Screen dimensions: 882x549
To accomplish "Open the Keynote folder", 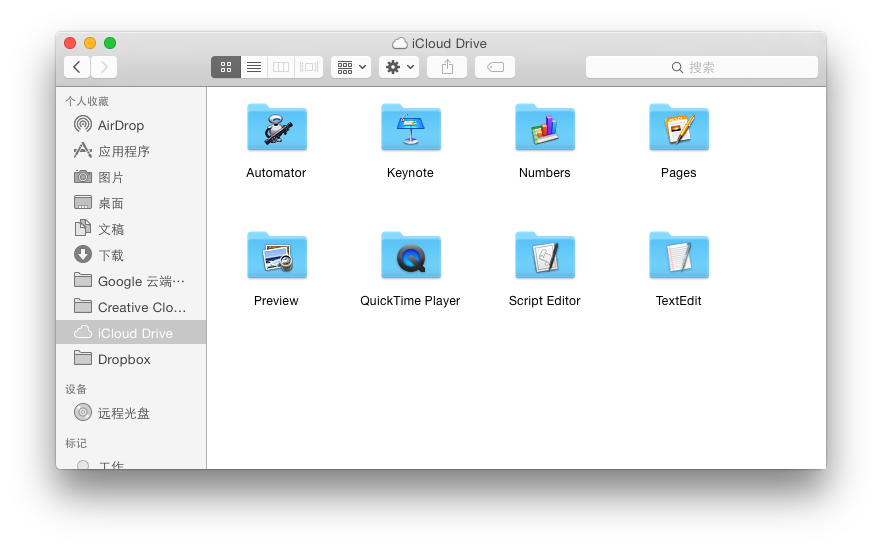I will [x=410, y=128].
